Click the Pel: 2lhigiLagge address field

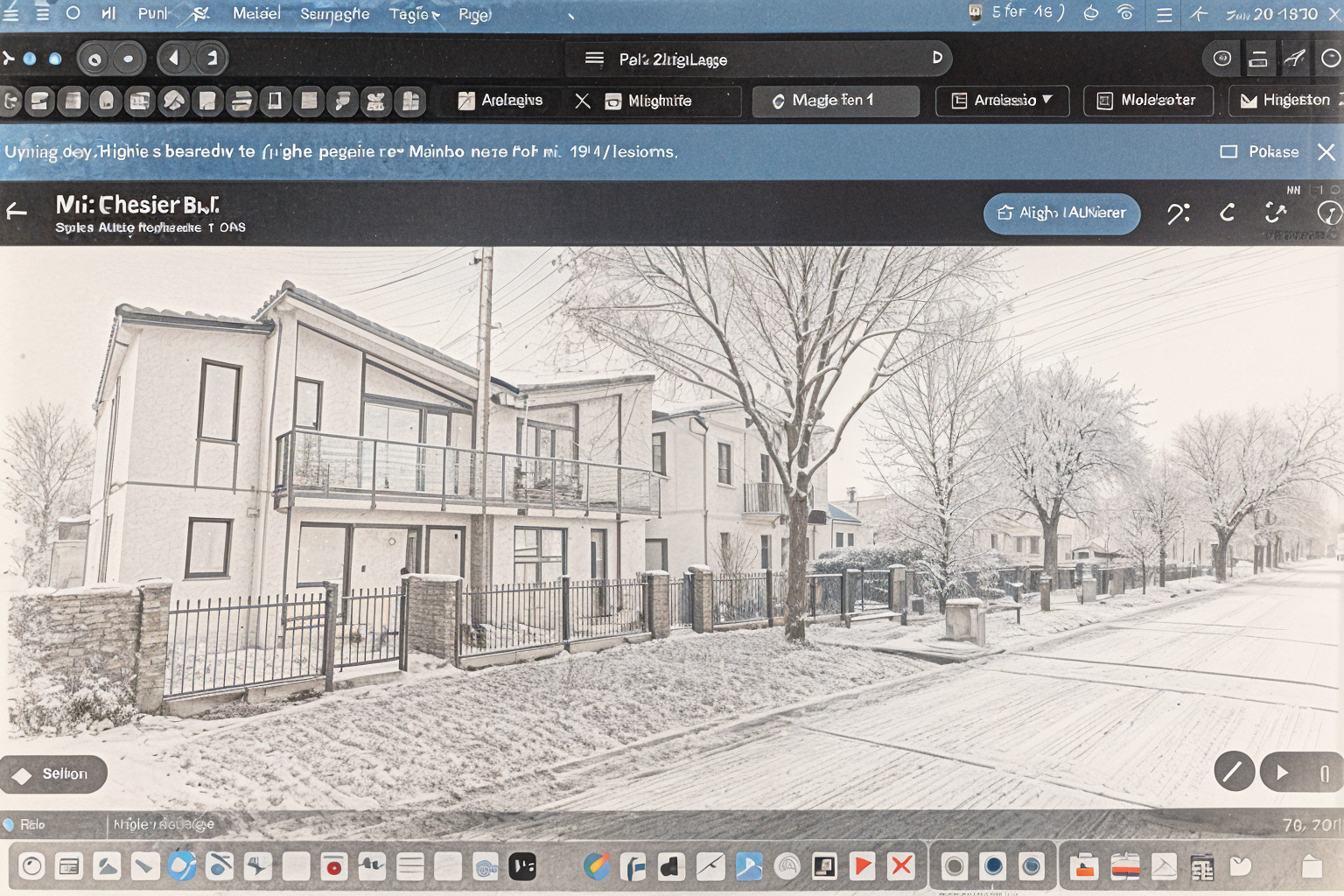tap(759, 59)
